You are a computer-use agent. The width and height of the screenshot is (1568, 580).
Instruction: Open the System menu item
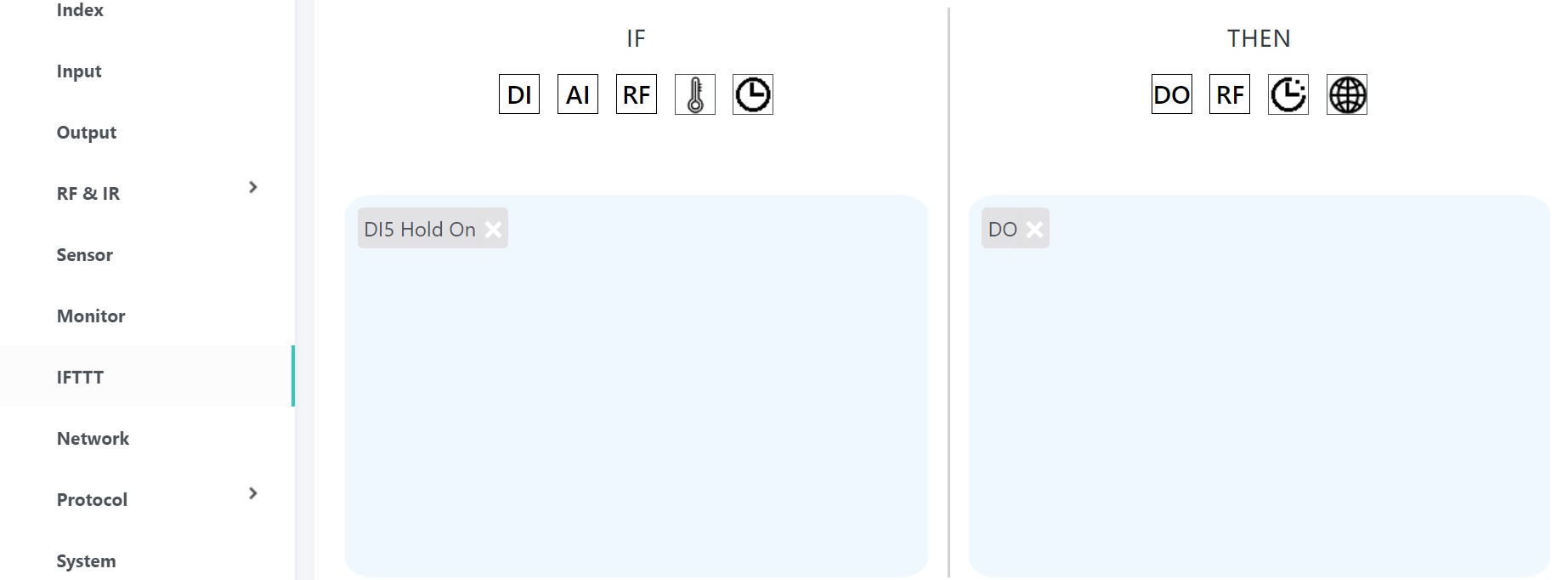(86, 561)
